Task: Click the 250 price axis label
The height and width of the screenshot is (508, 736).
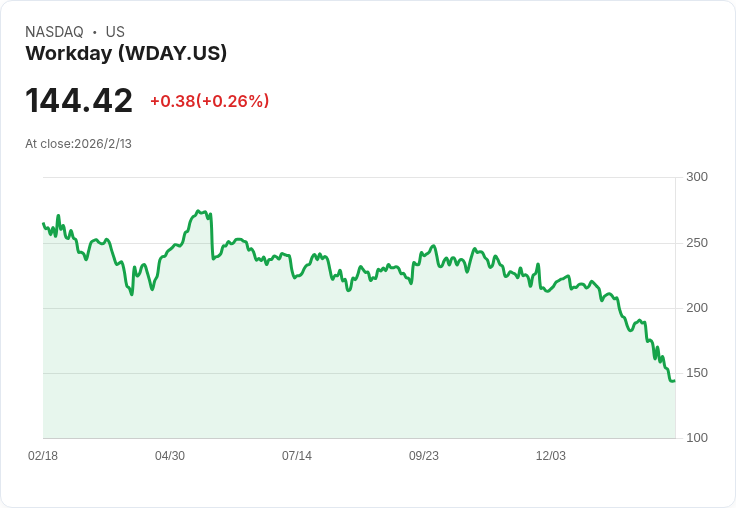Action: click(697, 243)
